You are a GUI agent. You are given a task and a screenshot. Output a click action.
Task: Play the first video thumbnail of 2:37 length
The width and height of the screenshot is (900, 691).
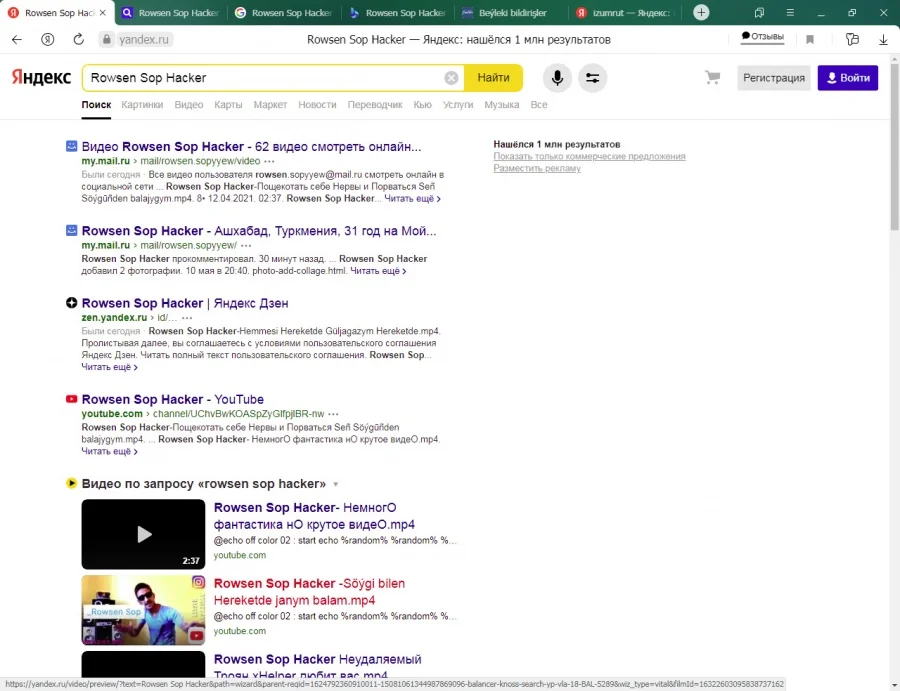coord(143,534)
